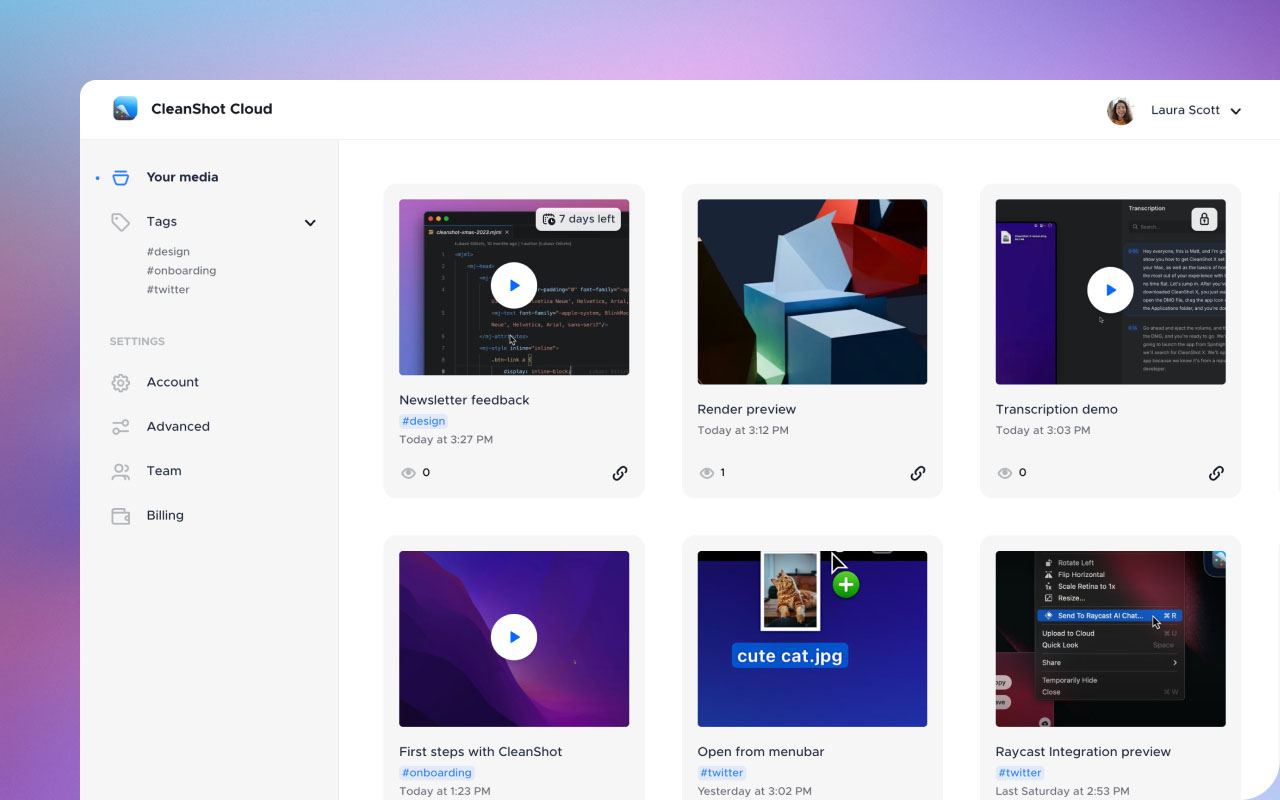The width and height of the screenshot is (1280, 800).
Task: Click the Advanced sliders icon
Action: (x=121, y=427)
